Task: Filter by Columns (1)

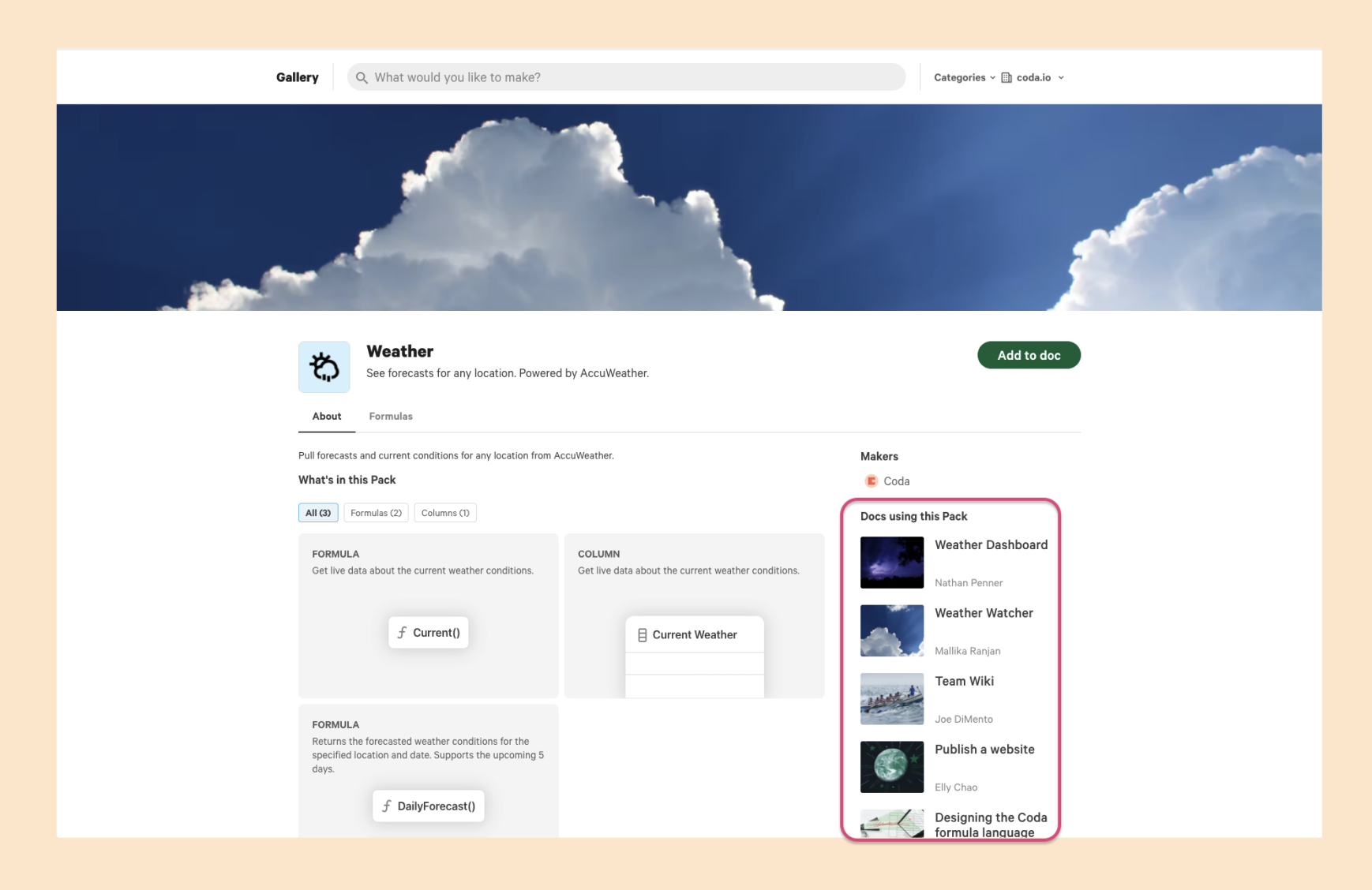Action: coord(445,513)
